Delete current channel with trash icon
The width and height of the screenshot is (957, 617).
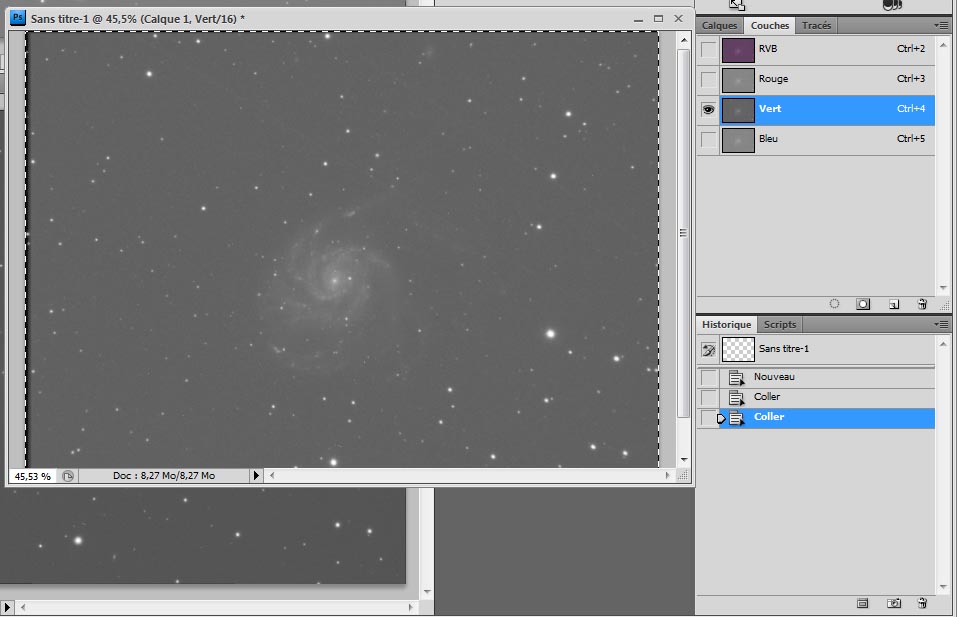click(922, 304)
